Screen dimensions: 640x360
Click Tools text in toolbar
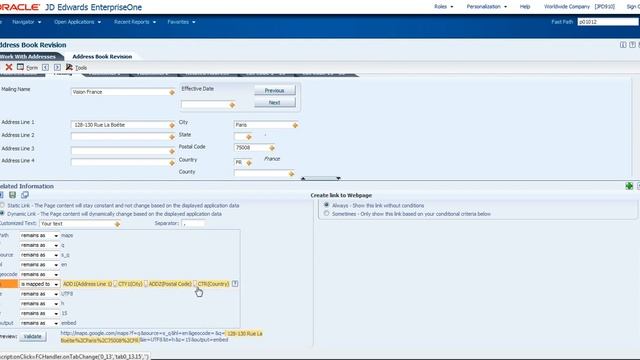click(81, 68)
